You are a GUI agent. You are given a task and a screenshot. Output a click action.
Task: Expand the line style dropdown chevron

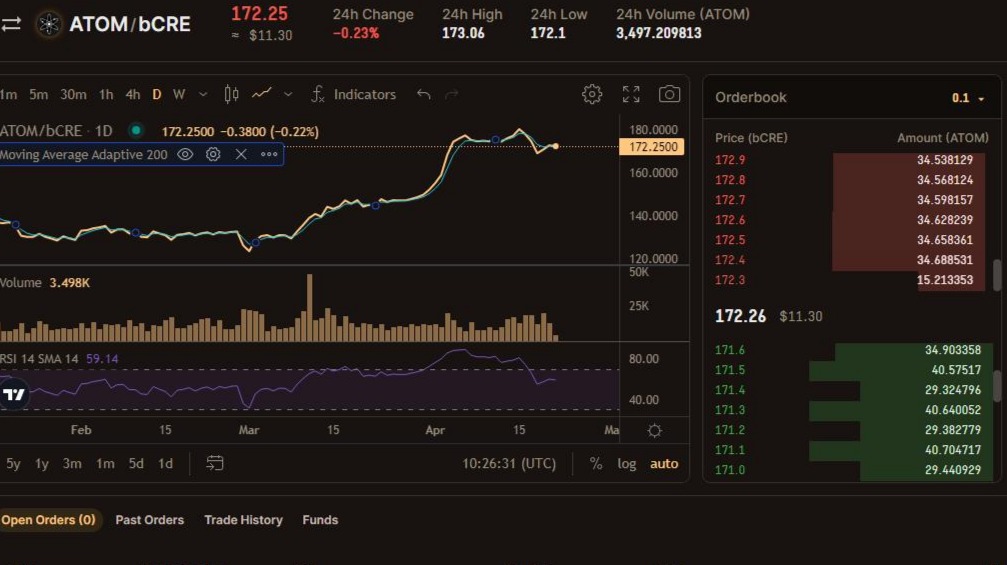pos(288,94)
